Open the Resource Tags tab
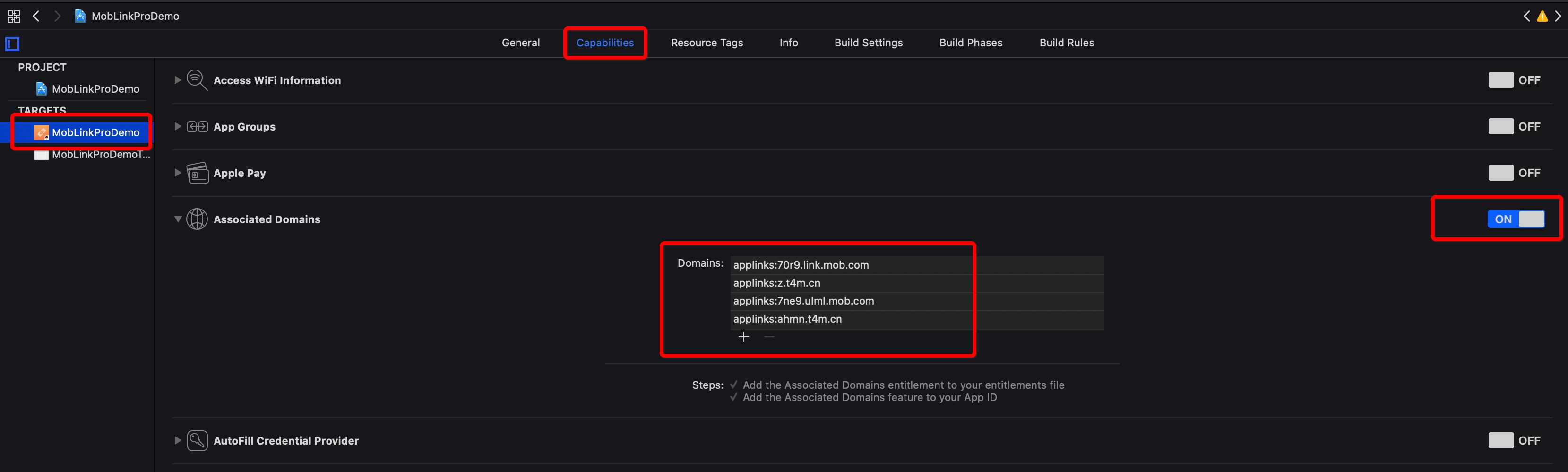 (706, 43)
